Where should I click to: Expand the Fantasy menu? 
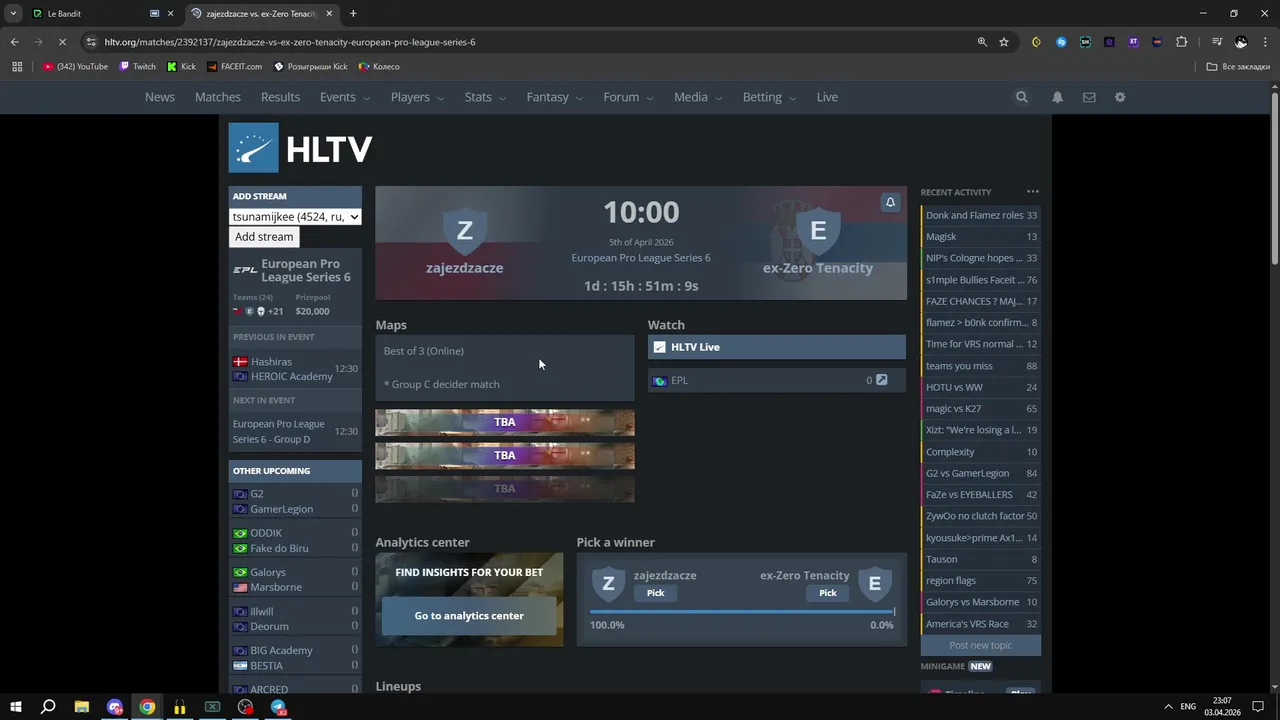(x=555, y=97)
